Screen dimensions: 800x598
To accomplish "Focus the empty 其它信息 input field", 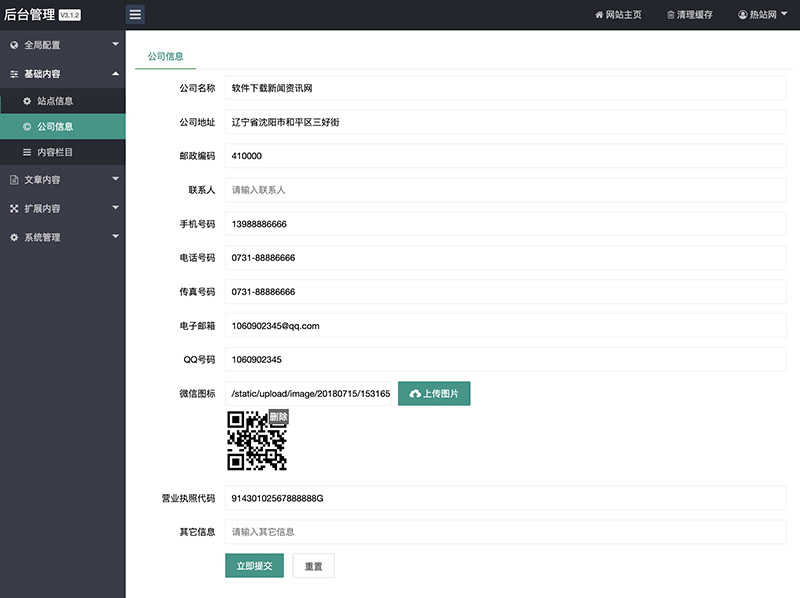I will click(505, 532).
